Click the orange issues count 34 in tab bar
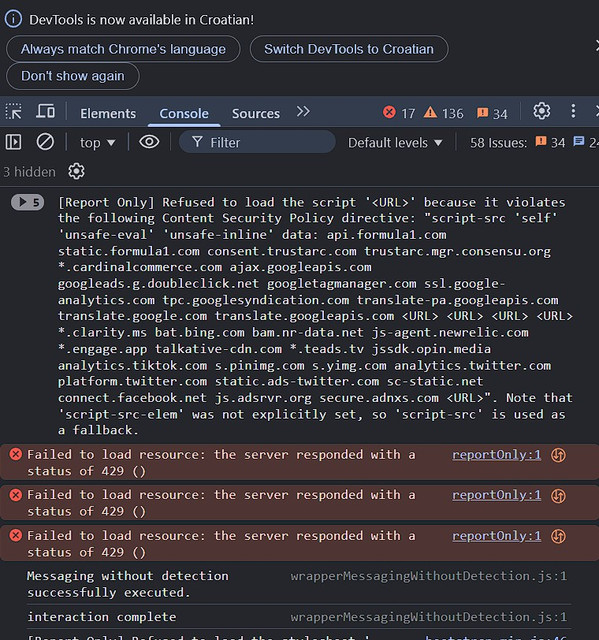 [x=492, y=113]
